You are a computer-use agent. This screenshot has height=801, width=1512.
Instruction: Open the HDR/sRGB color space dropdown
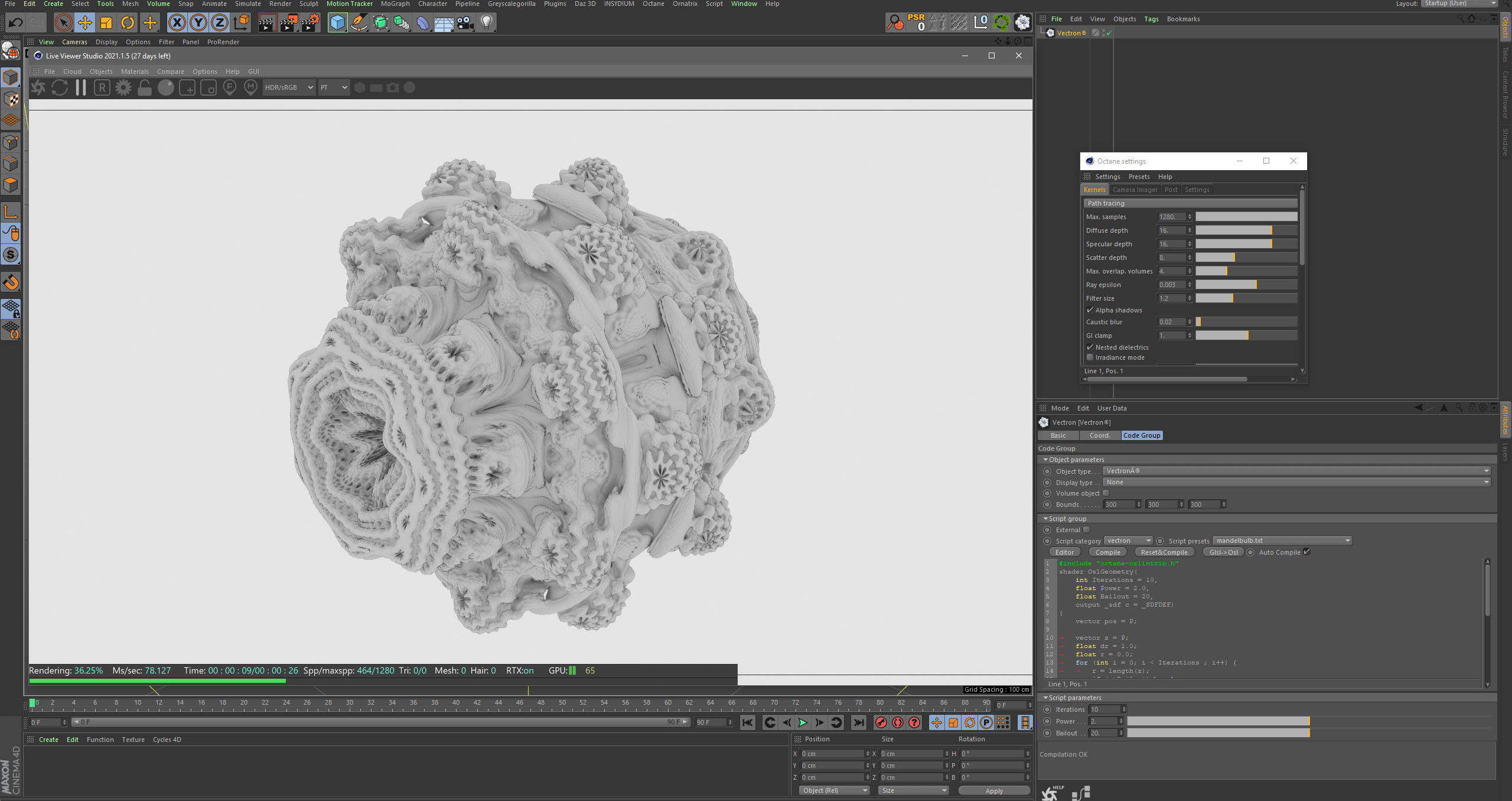tap(289, 87)
